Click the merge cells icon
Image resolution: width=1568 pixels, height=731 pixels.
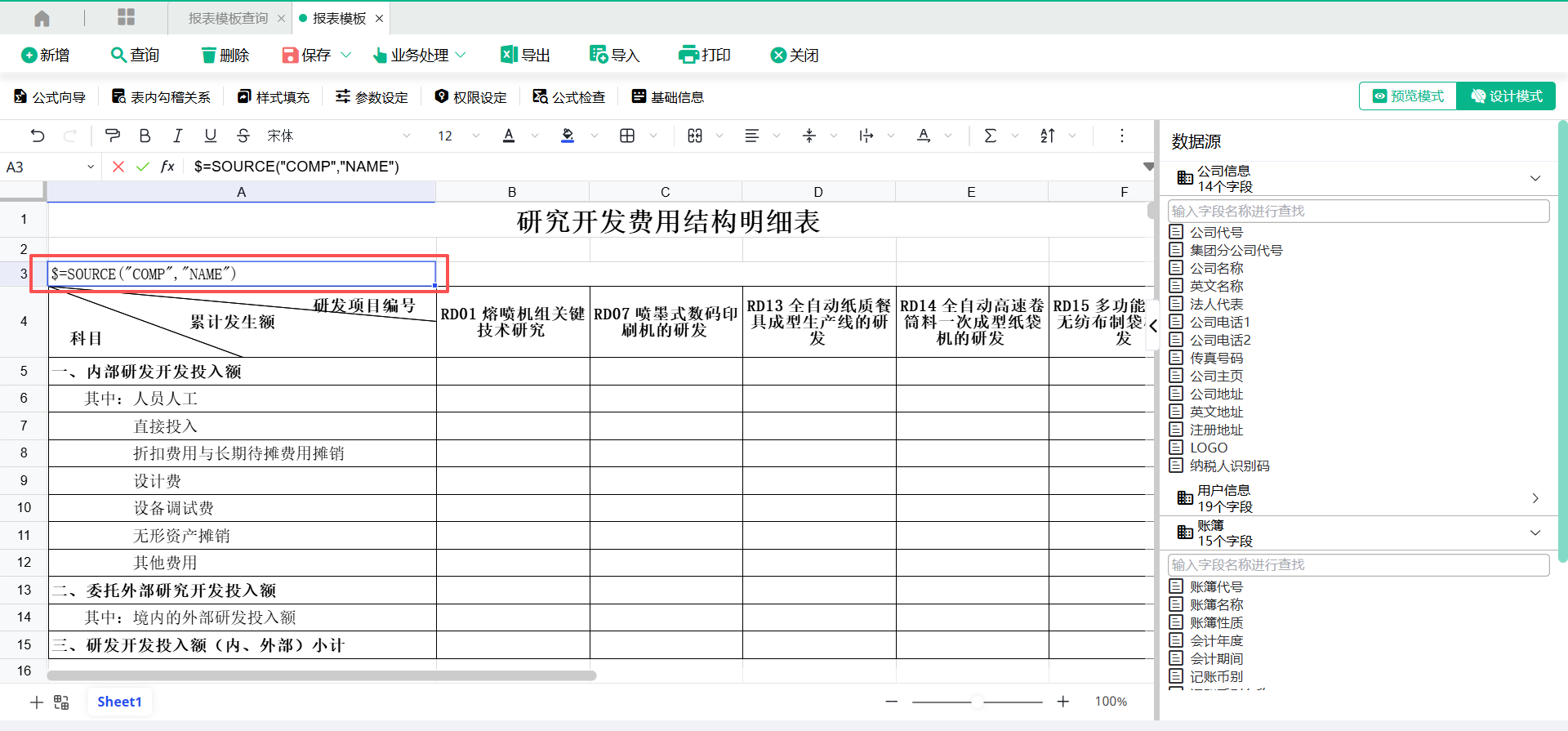pos(695,136)
